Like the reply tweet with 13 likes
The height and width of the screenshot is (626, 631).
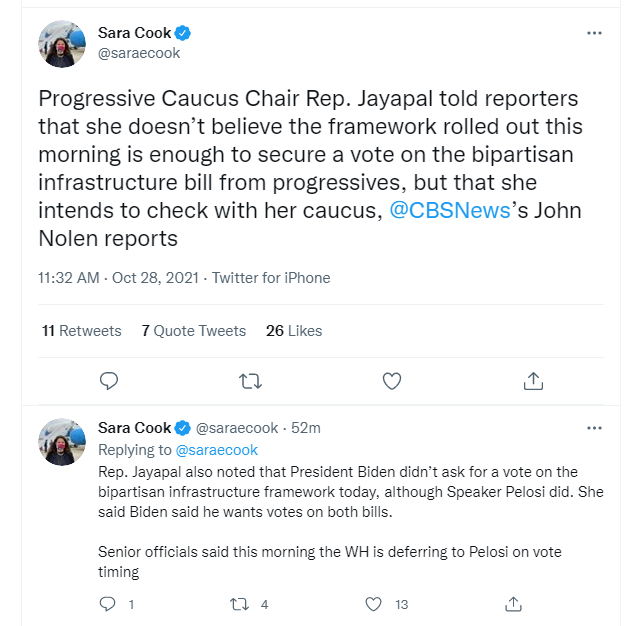coord(373,604)
